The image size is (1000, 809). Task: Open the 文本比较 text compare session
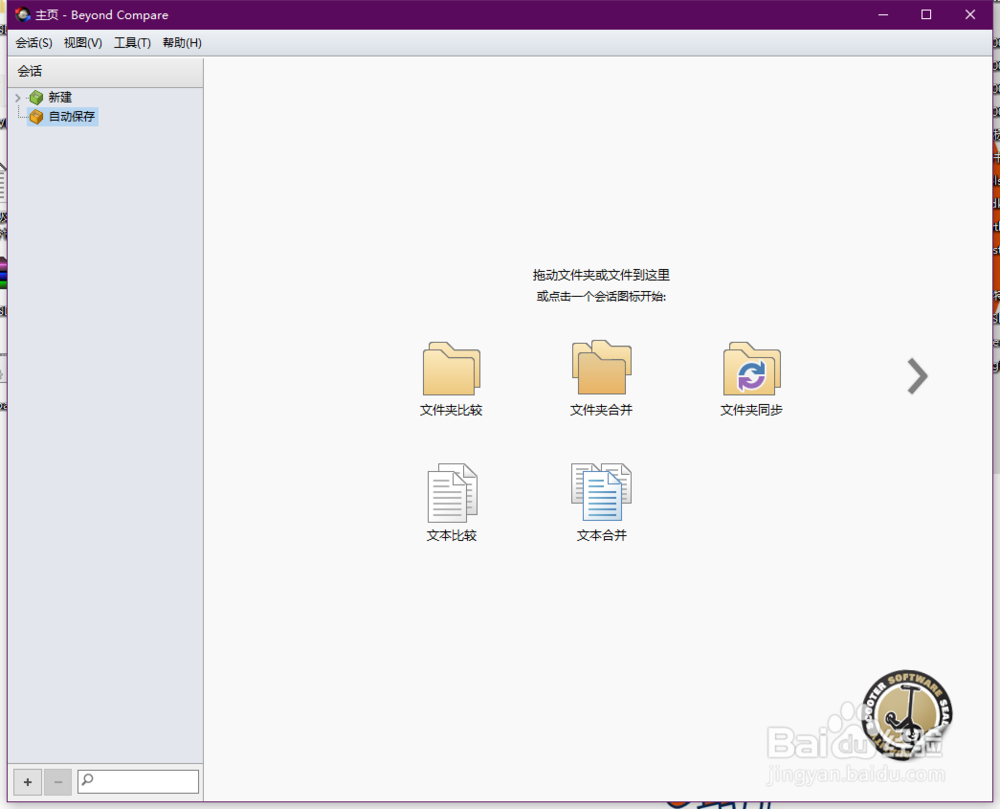click(x=452, y=503)
